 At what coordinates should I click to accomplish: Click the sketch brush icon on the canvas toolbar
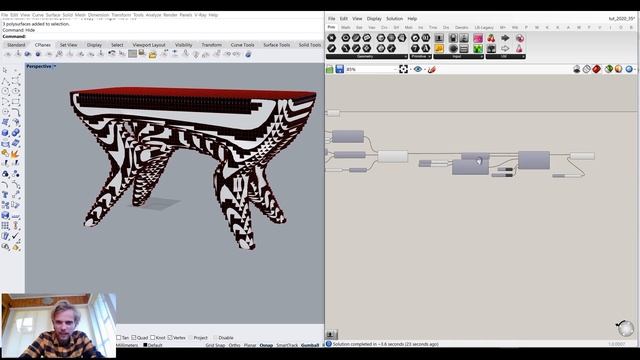coord(431,69)
